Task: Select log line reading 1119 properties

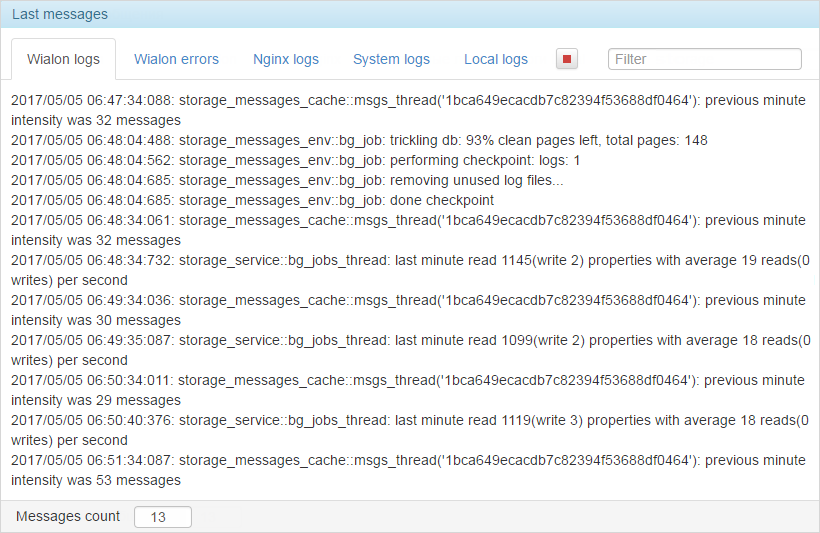Action: pyautogui.click(x=410, y=430)
